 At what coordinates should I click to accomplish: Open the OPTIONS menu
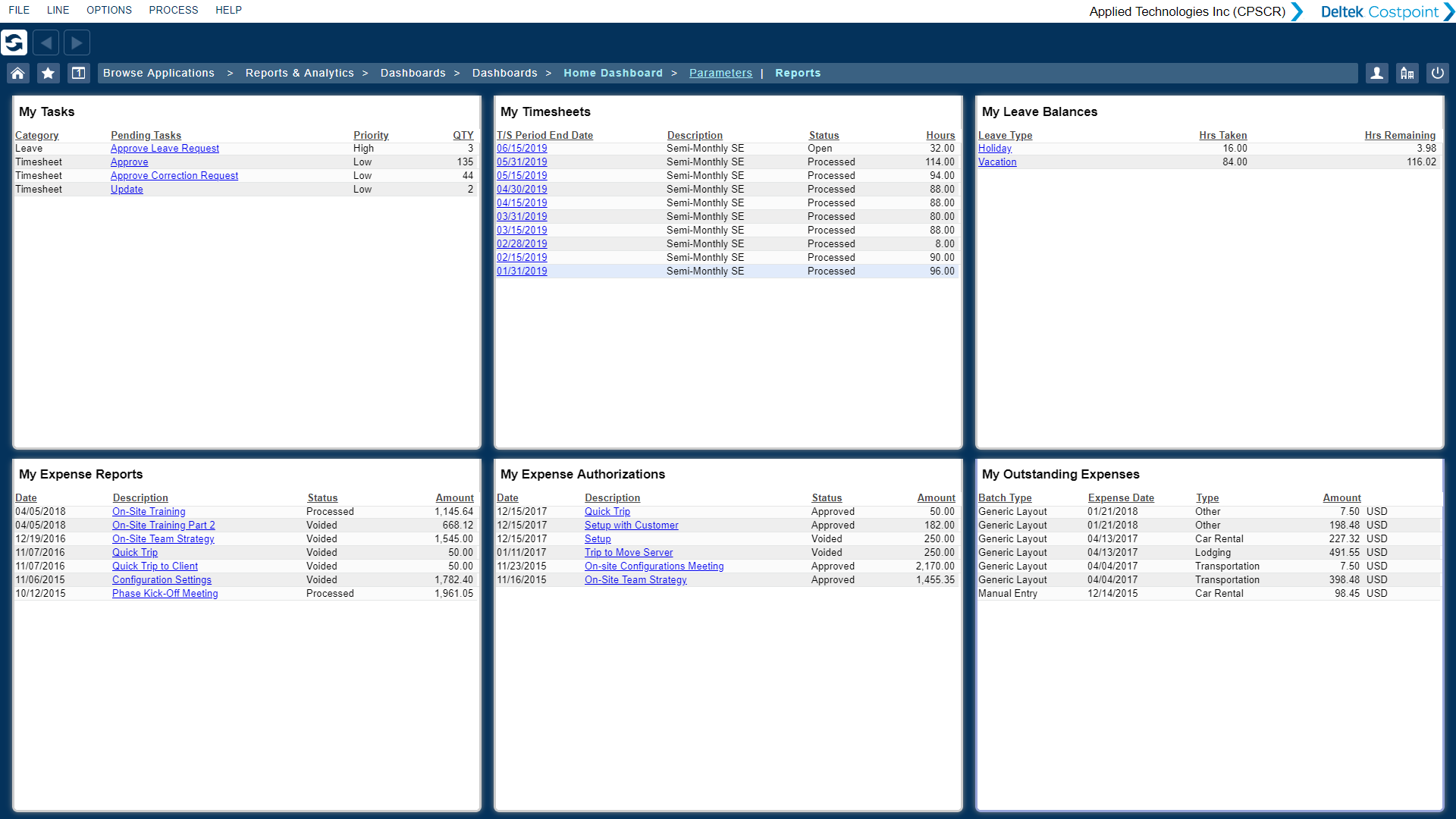point(108,10)
